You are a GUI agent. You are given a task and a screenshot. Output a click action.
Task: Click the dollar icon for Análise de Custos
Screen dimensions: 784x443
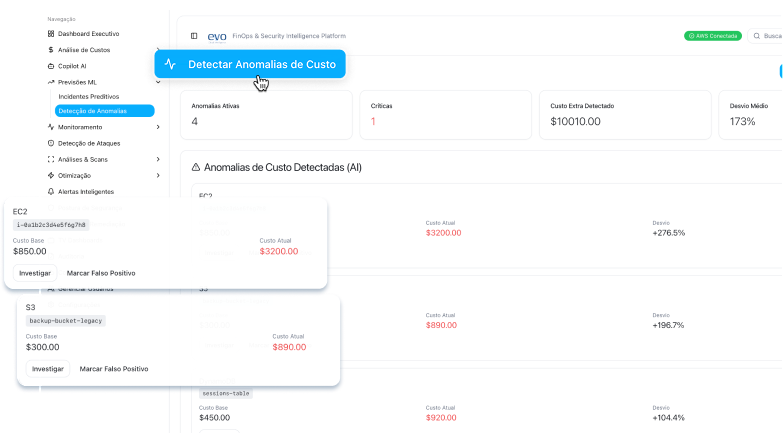tap(50, 49)
